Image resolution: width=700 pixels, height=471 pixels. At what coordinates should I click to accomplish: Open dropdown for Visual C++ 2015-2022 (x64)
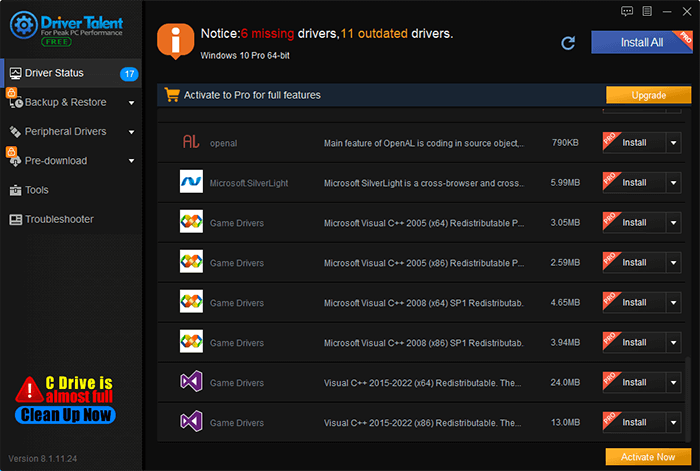(673, 383)
